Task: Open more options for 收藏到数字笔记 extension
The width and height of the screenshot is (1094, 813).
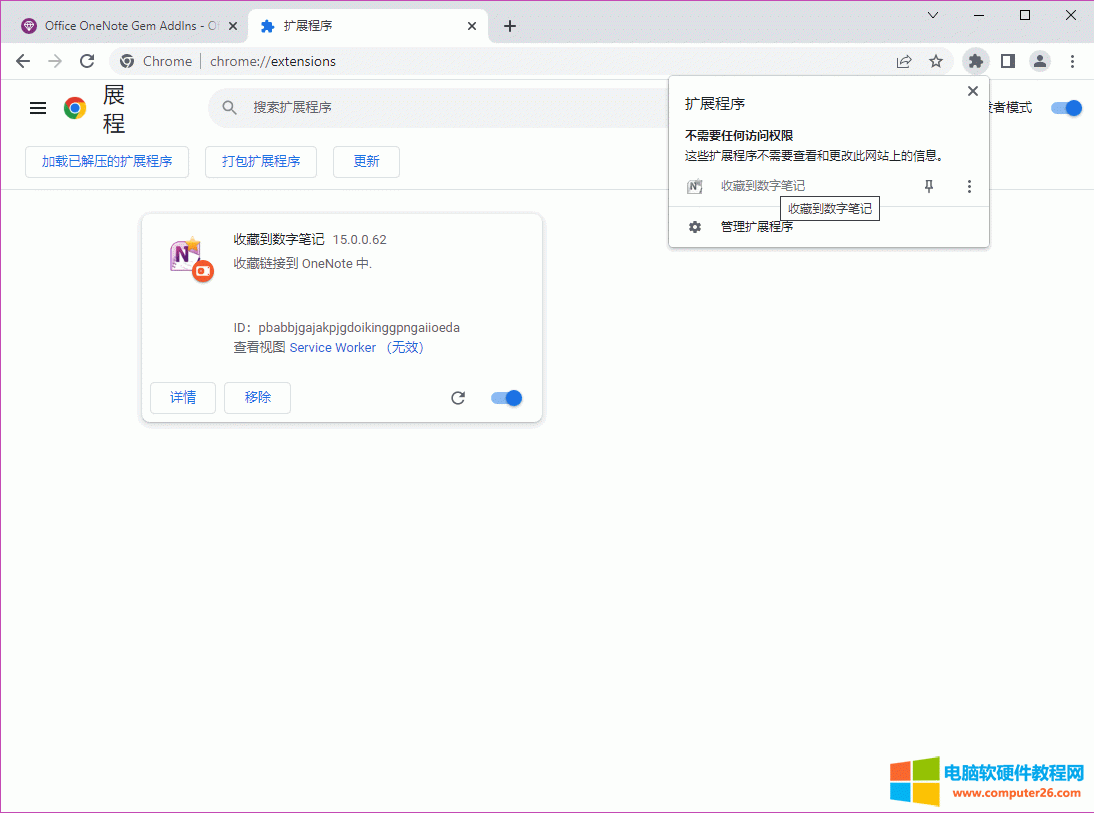Action: [968, 186]
